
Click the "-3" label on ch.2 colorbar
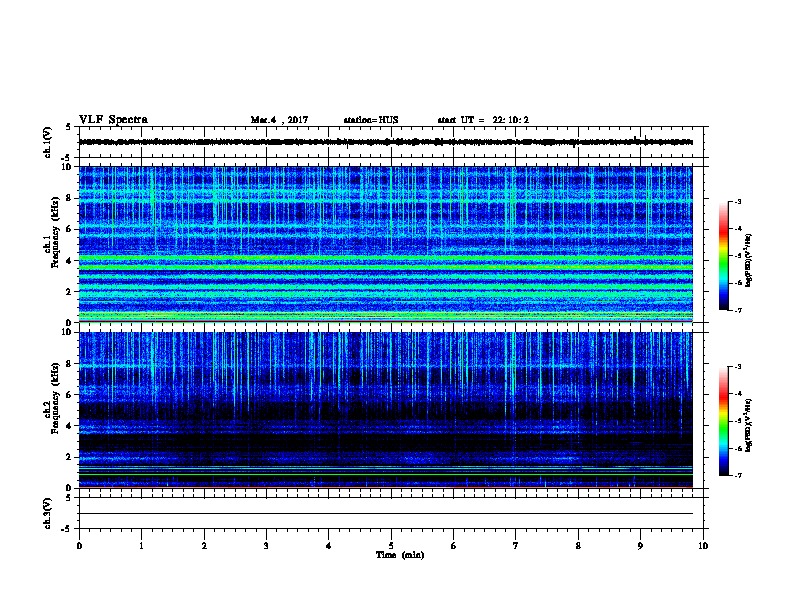pyautogui.click(x=737, y=367)
